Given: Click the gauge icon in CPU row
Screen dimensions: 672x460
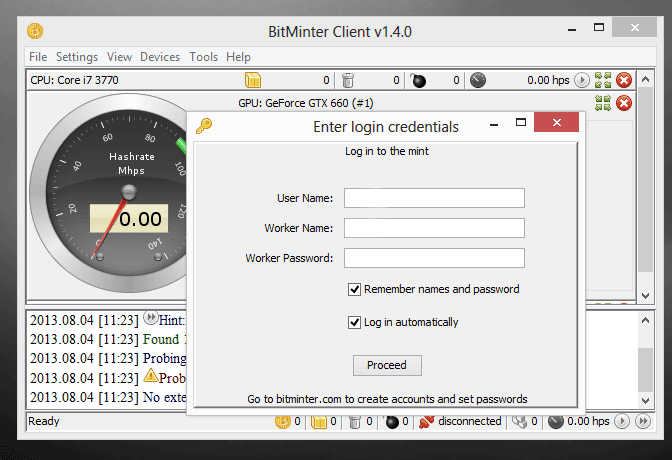Looking at the screenshot, I should click(478, 80).
